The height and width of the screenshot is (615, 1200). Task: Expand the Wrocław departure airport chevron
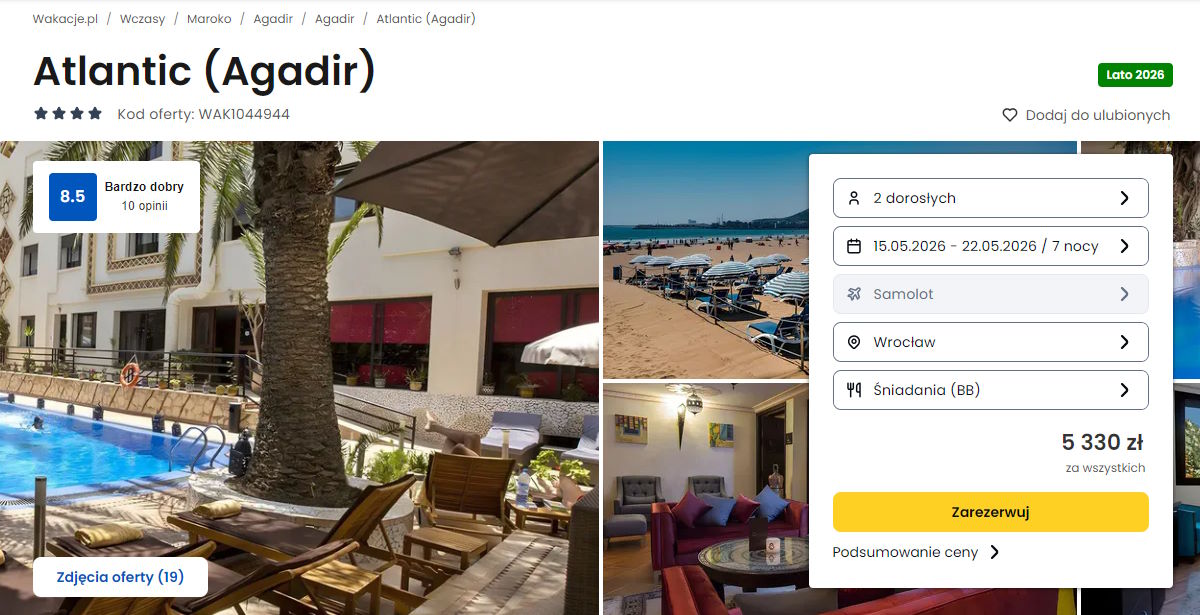1124,342
